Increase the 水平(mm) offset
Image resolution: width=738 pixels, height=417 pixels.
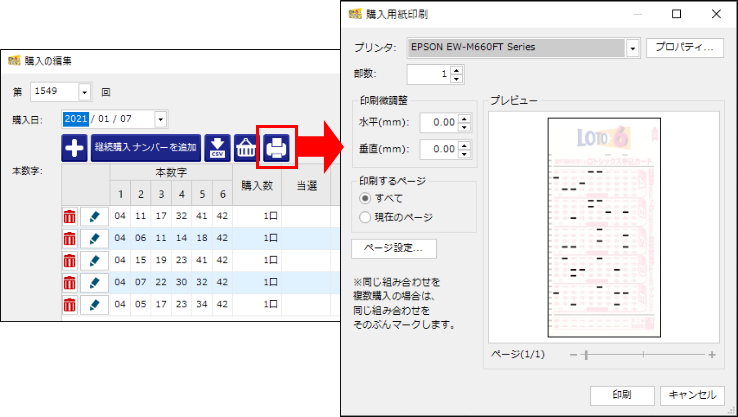pyautogui.click(x=464, y=119)
